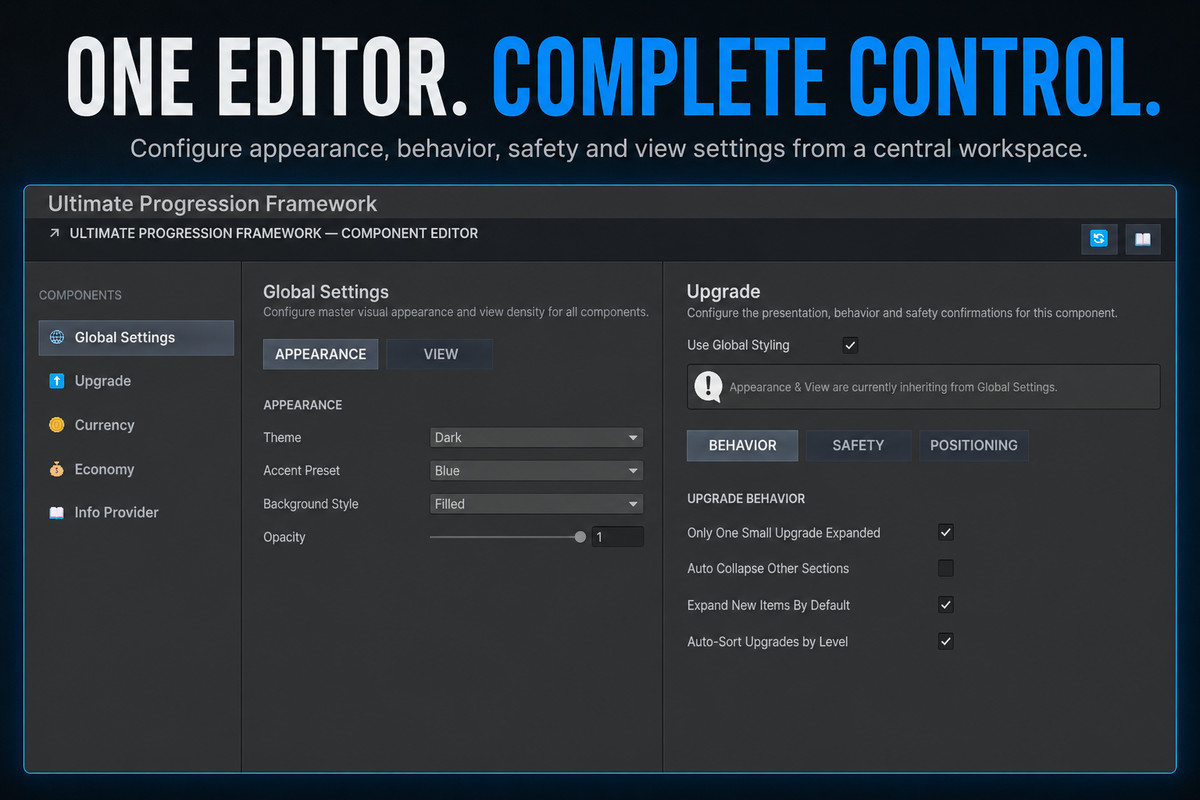Click the 'Background Style' field label
This screenshot has height=800, width=1200.
[311, 504]
